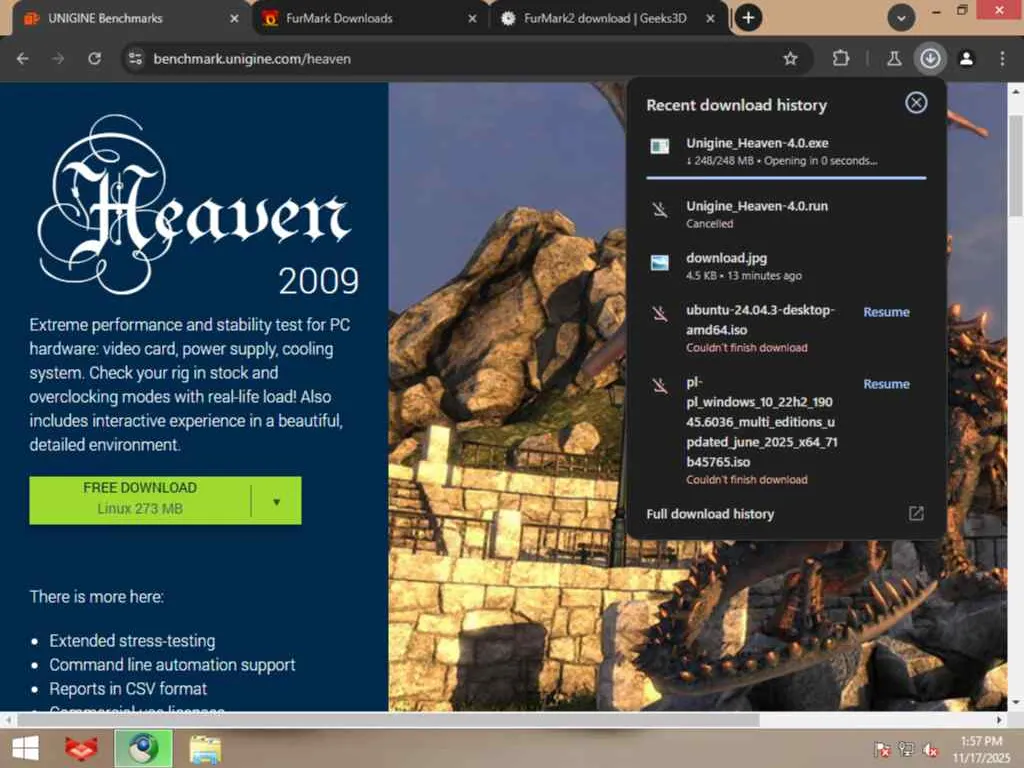Viewport: 1024px width, 768px height.
Task: Click the action center flag tray icon
Action: [x=882, y=749]
